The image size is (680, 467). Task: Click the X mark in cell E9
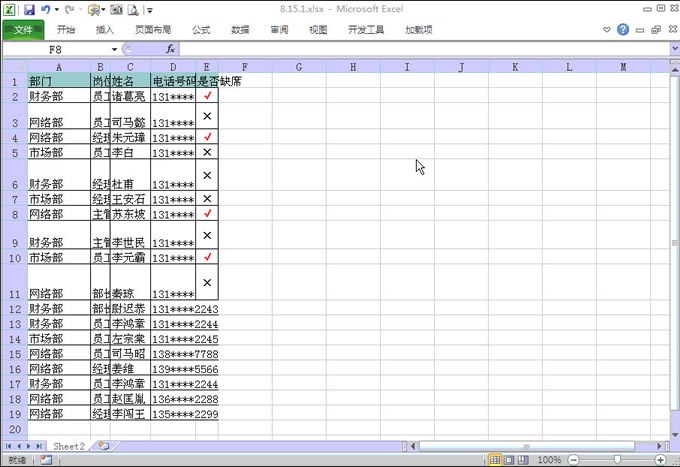point(207,235)
